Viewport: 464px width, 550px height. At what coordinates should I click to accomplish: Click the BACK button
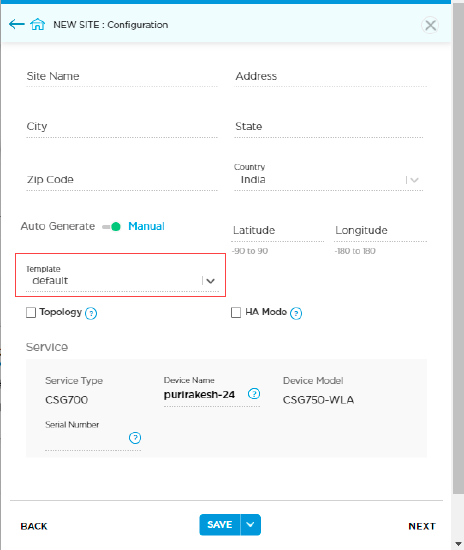click(34, 526)
